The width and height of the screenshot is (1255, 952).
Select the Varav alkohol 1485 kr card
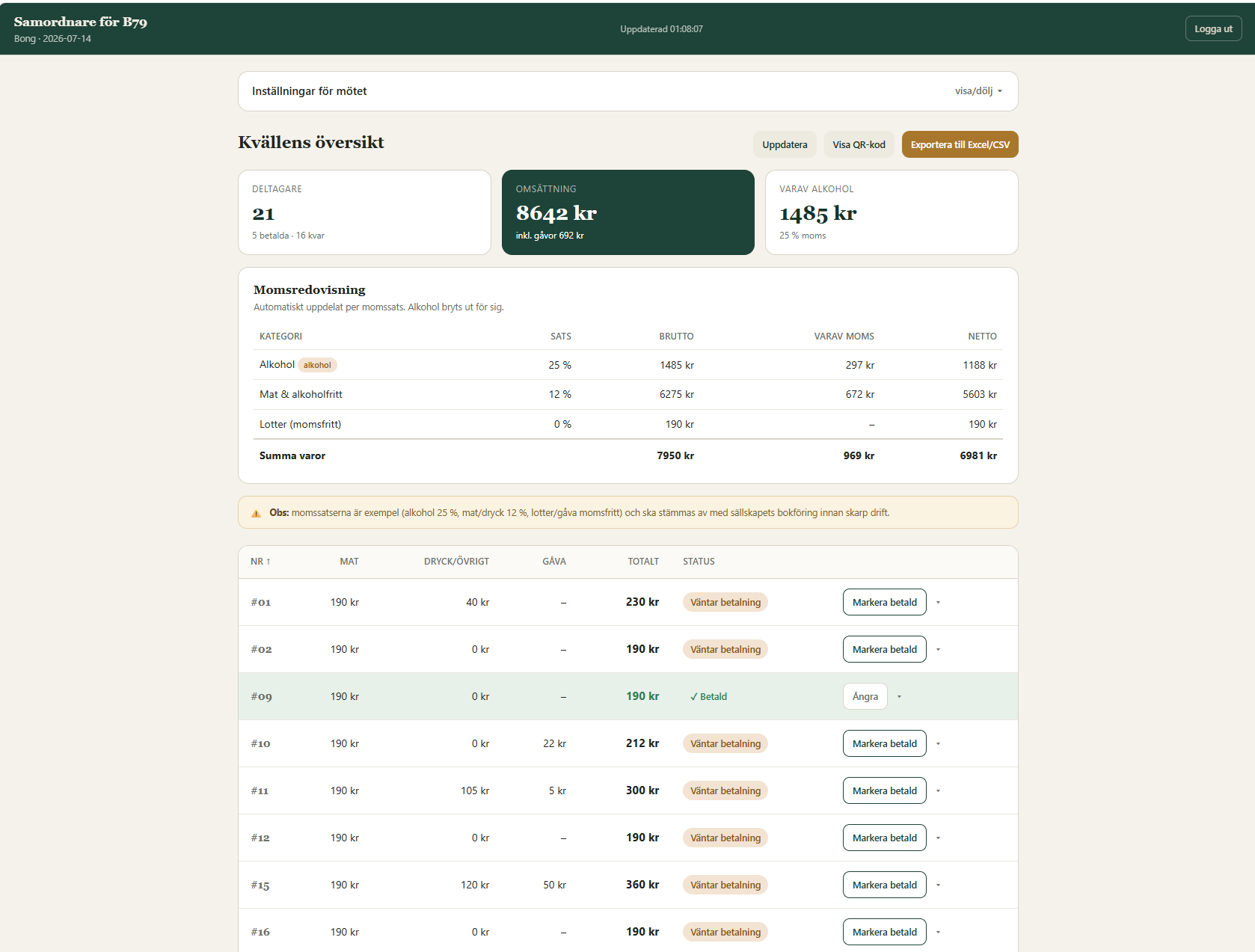coord(892,212)
